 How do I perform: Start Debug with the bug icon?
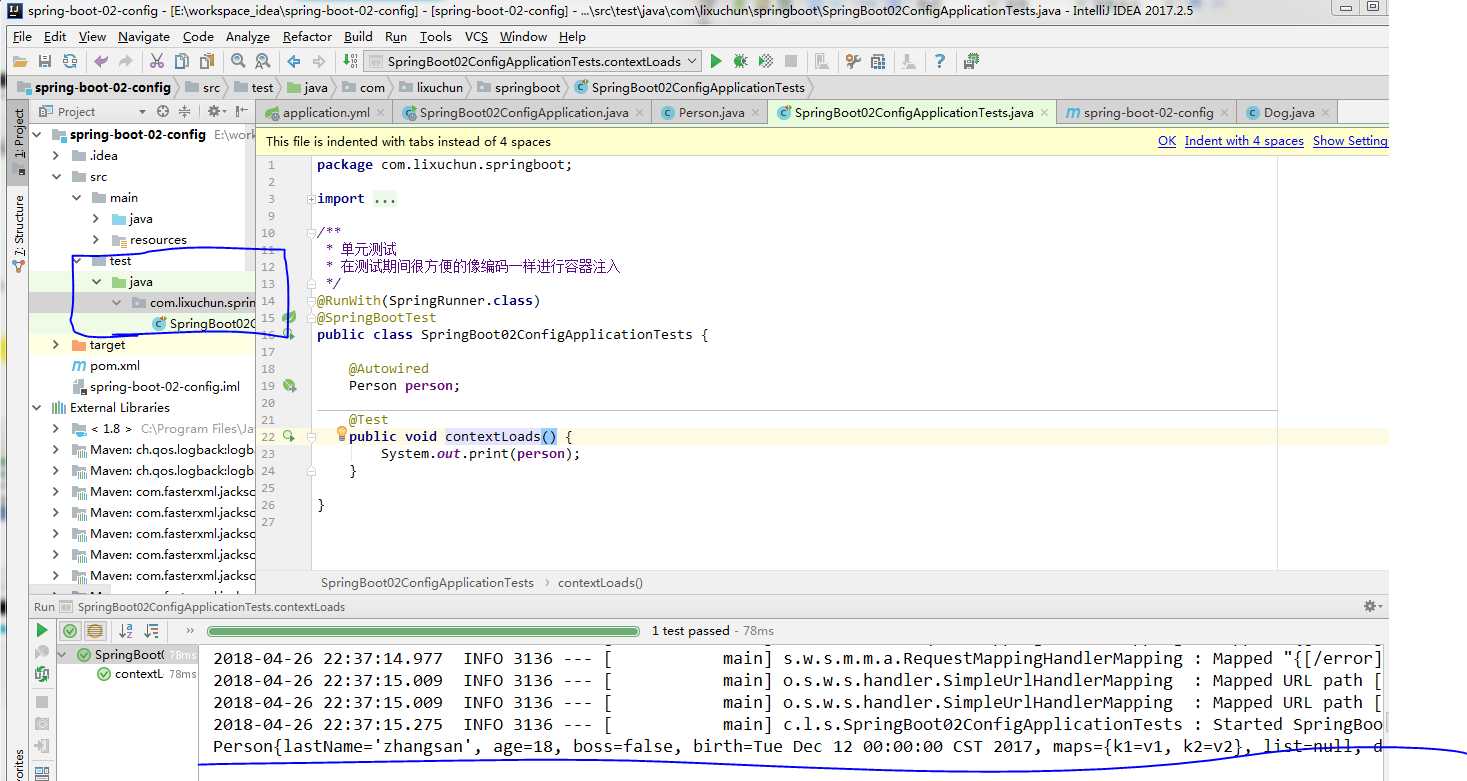(741, 61)
